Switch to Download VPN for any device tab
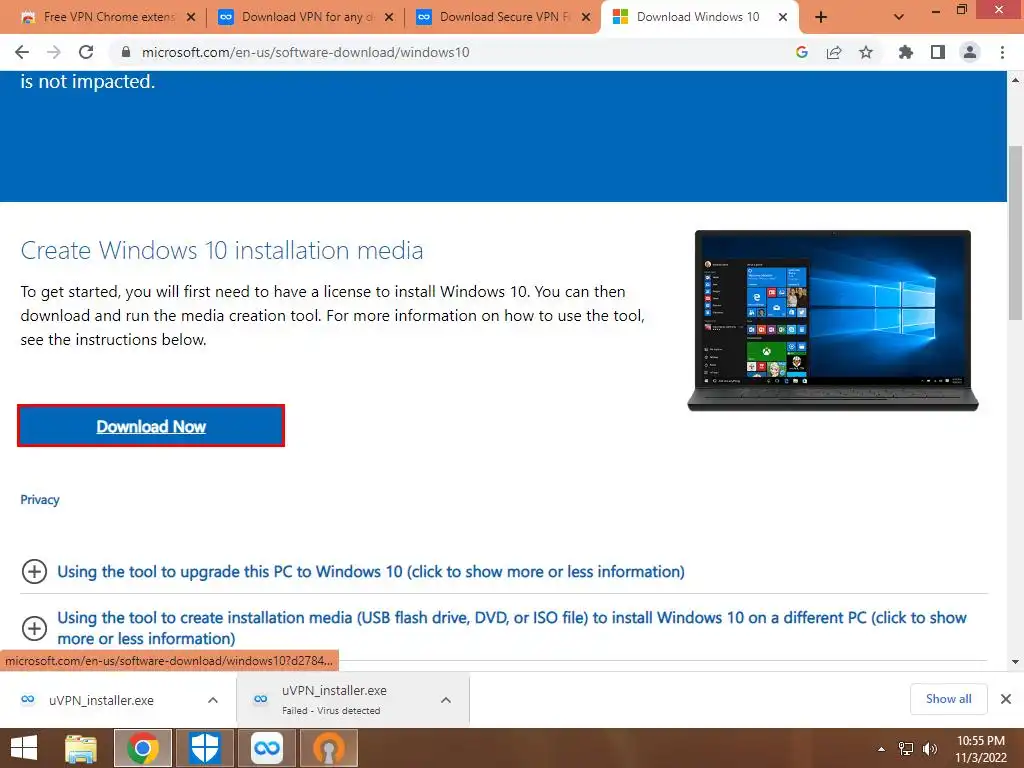The width and height of the screenshot is (1024, 768). [307, 17]
